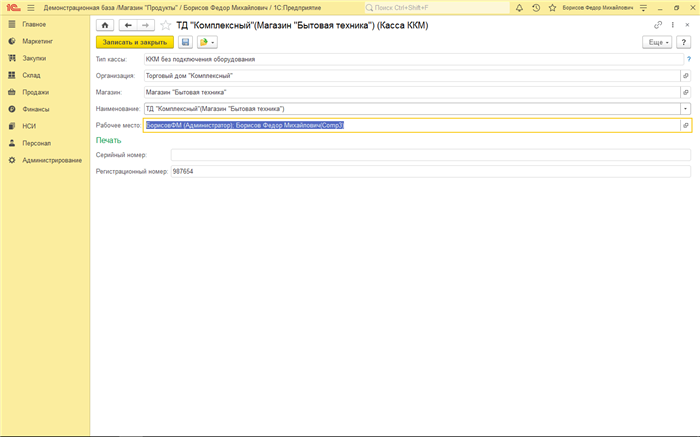This screenshot has width=700, height=437.
Task: Show hint for Тип кассы
Action: point(689,59)
